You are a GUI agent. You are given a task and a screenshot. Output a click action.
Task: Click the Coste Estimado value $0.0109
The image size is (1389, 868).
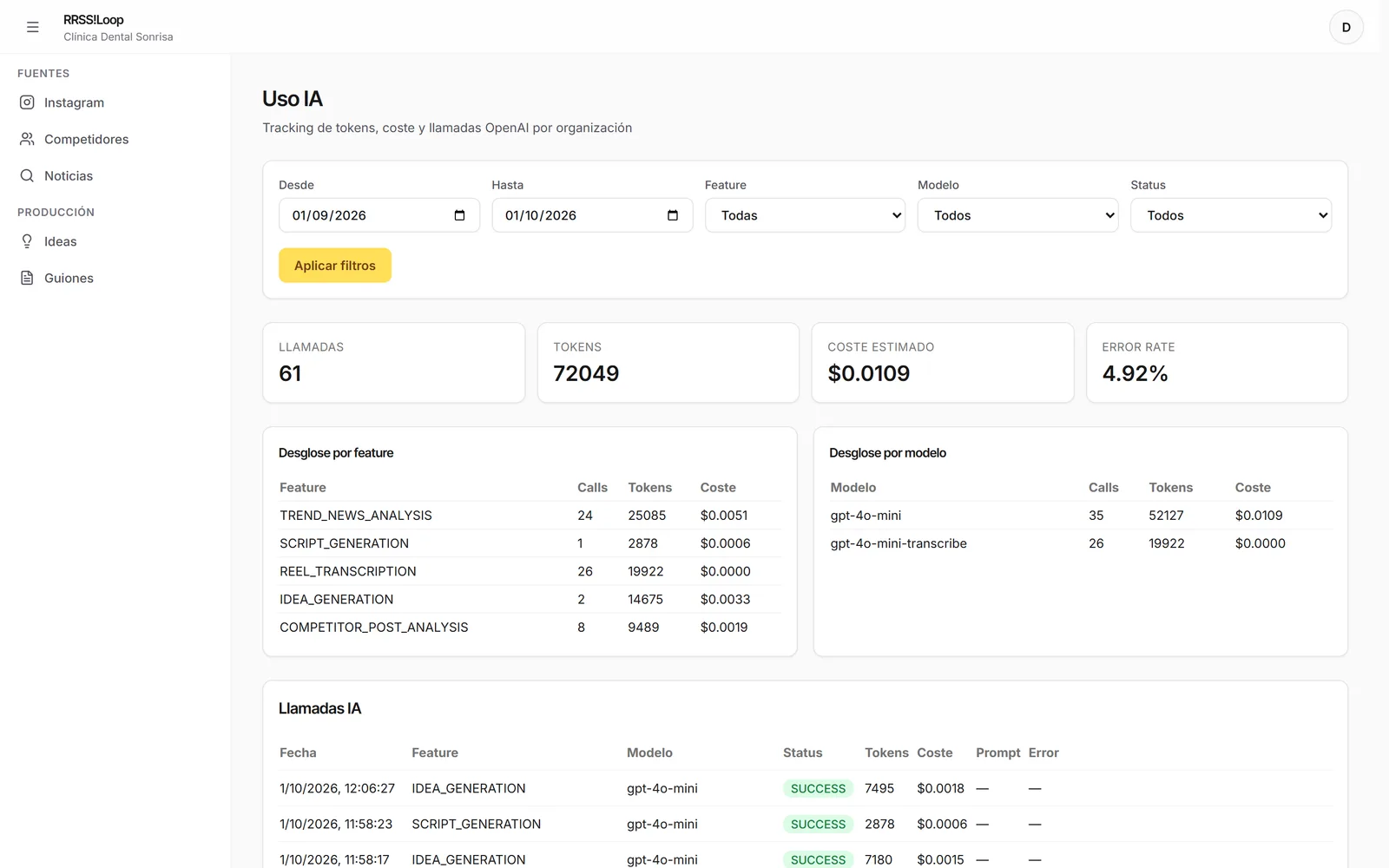(869, 373)
